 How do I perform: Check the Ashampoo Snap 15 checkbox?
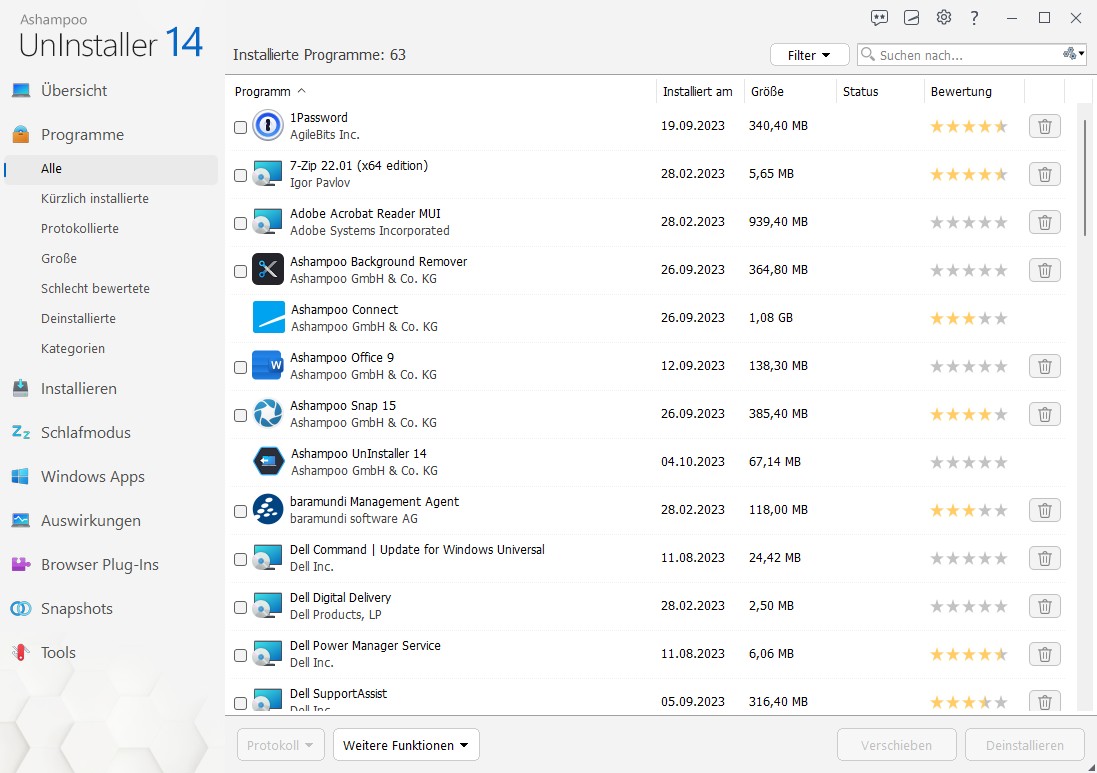240,416
